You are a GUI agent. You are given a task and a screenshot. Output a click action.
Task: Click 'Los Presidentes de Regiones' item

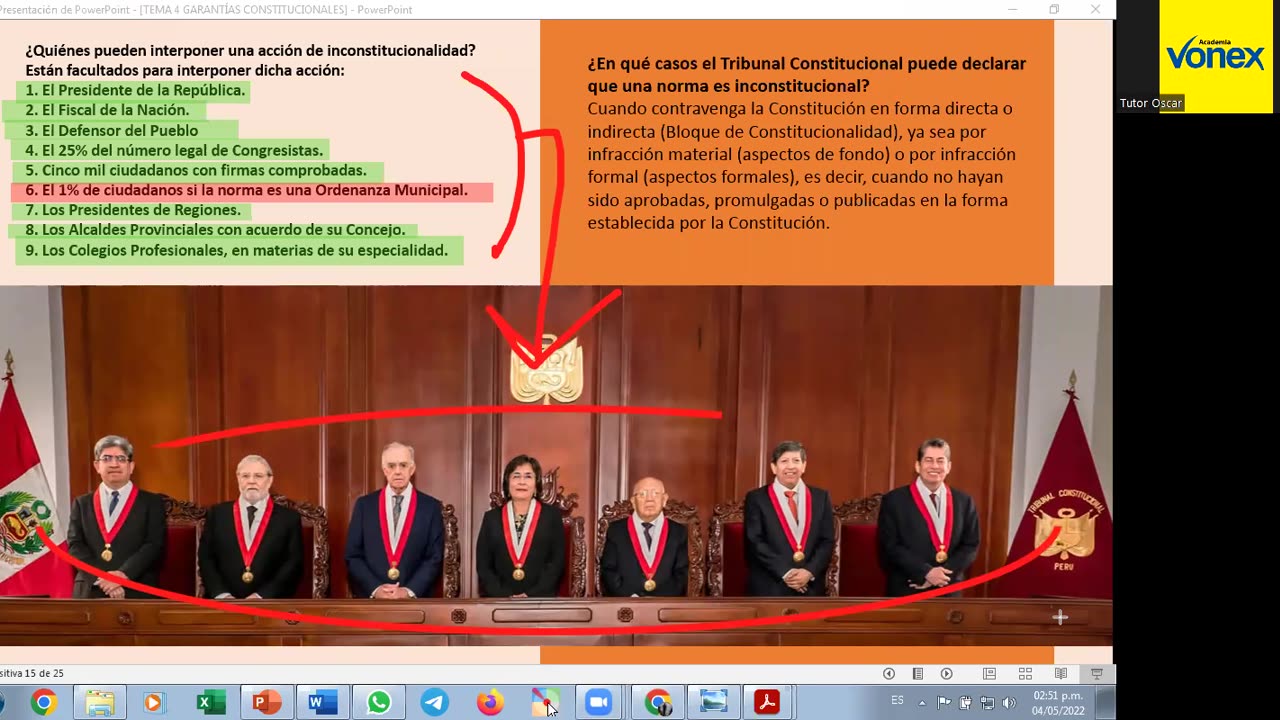(x=134, y=210)
